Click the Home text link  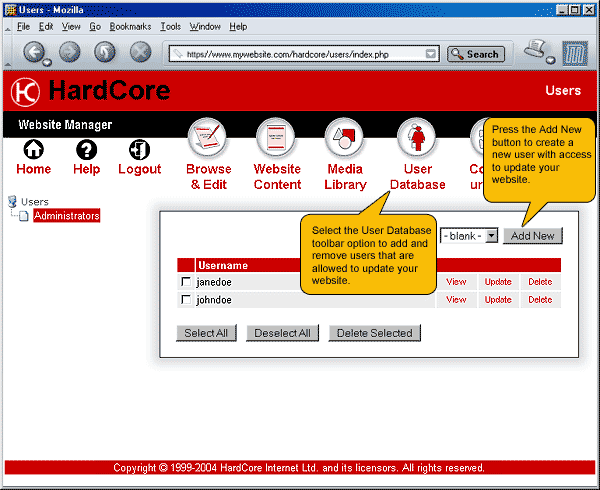[34, 169]
